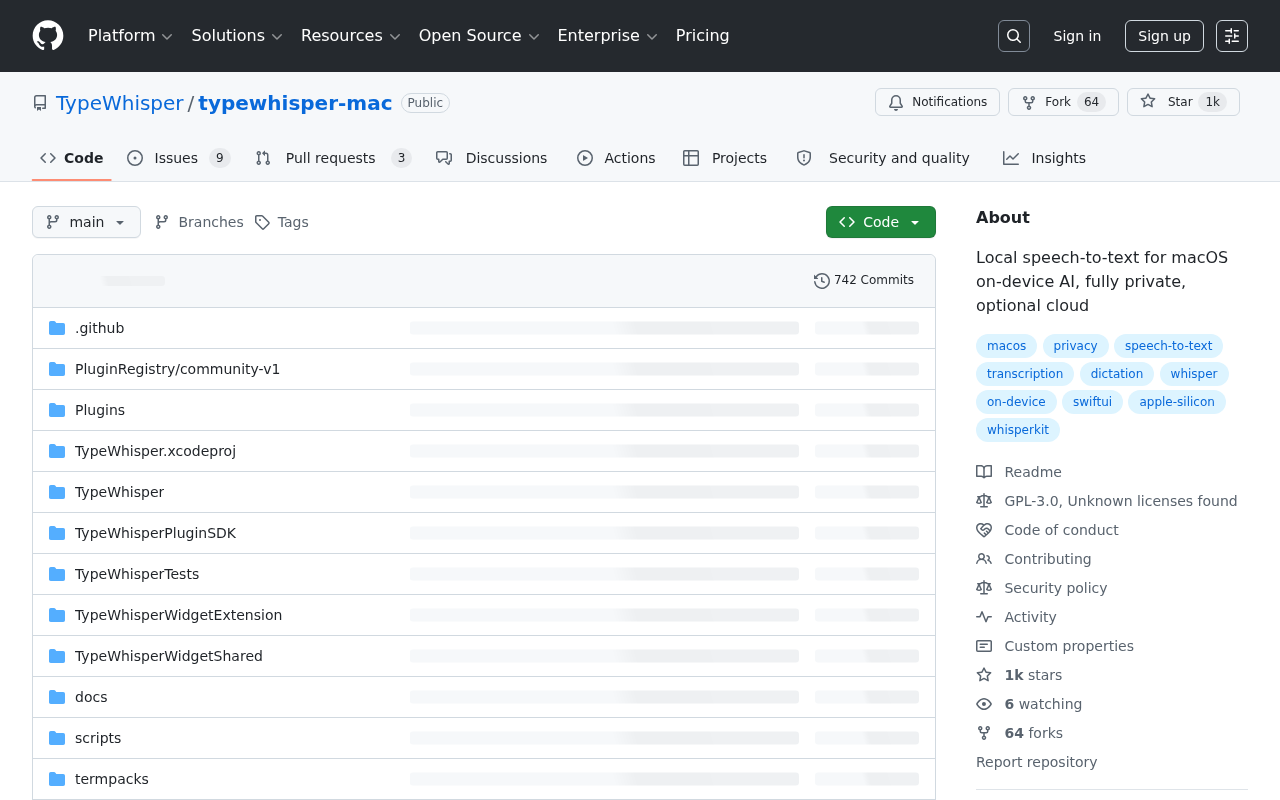Open the 742 Commits history
Image resolution: width=1280 pixels, height=800 pixels.
(x=864, y=281)
